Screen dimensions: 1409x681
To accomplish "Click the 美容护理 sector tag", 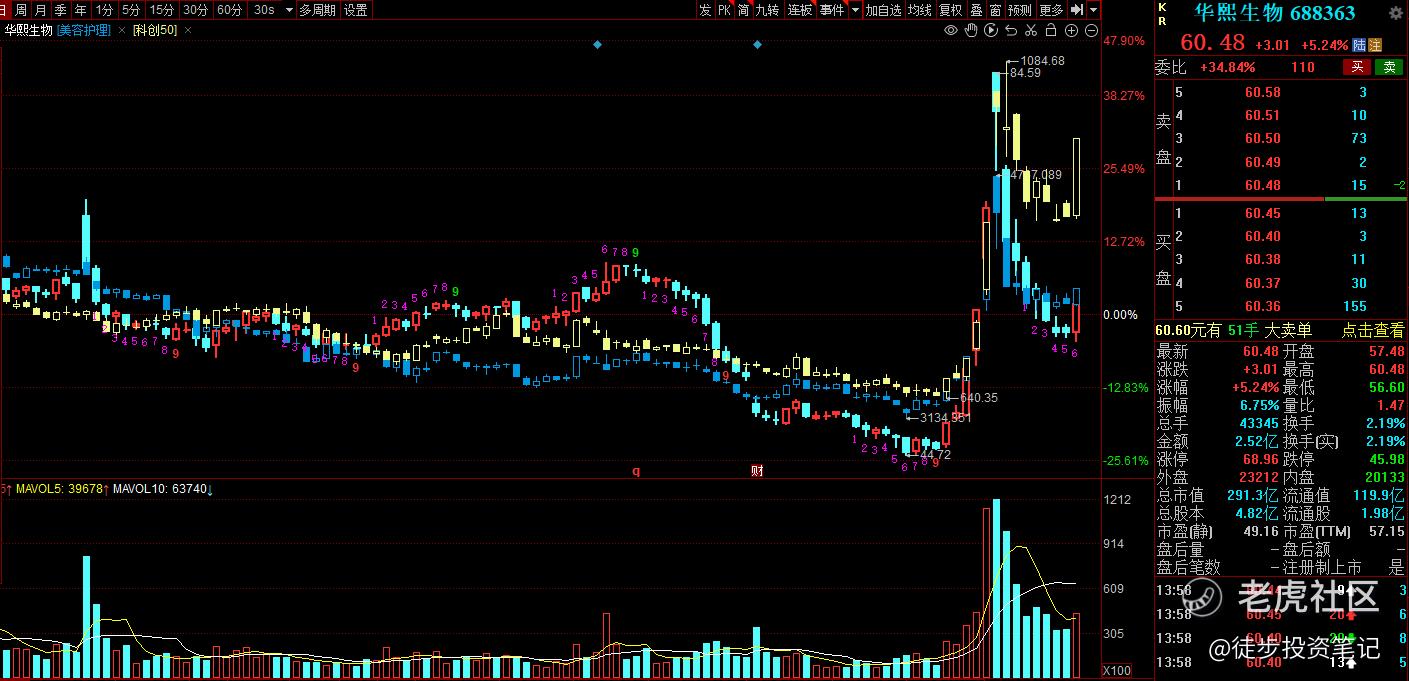I will tap(85, 30).
